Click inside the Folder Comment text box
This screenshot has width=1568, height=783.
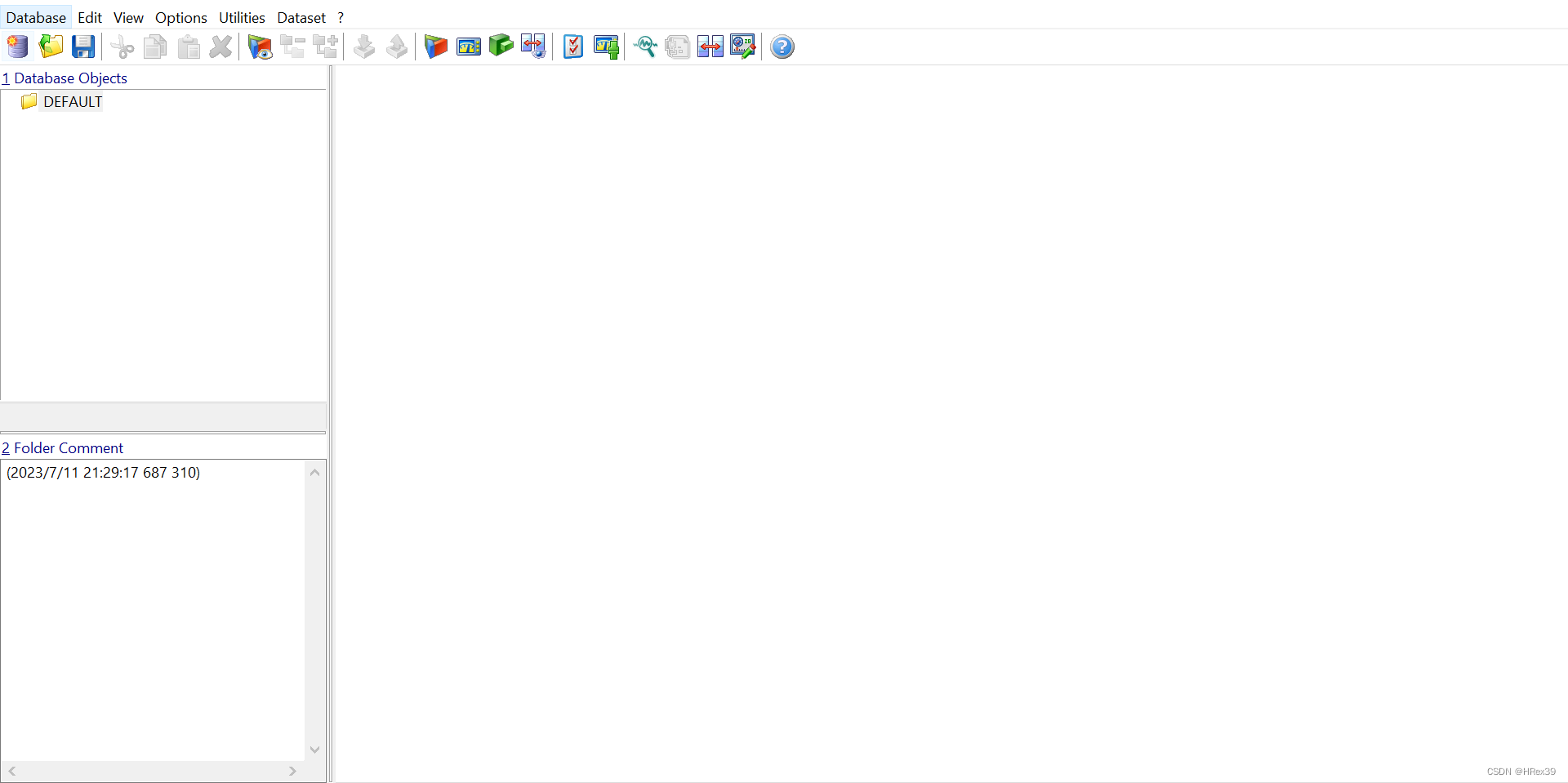154,610
